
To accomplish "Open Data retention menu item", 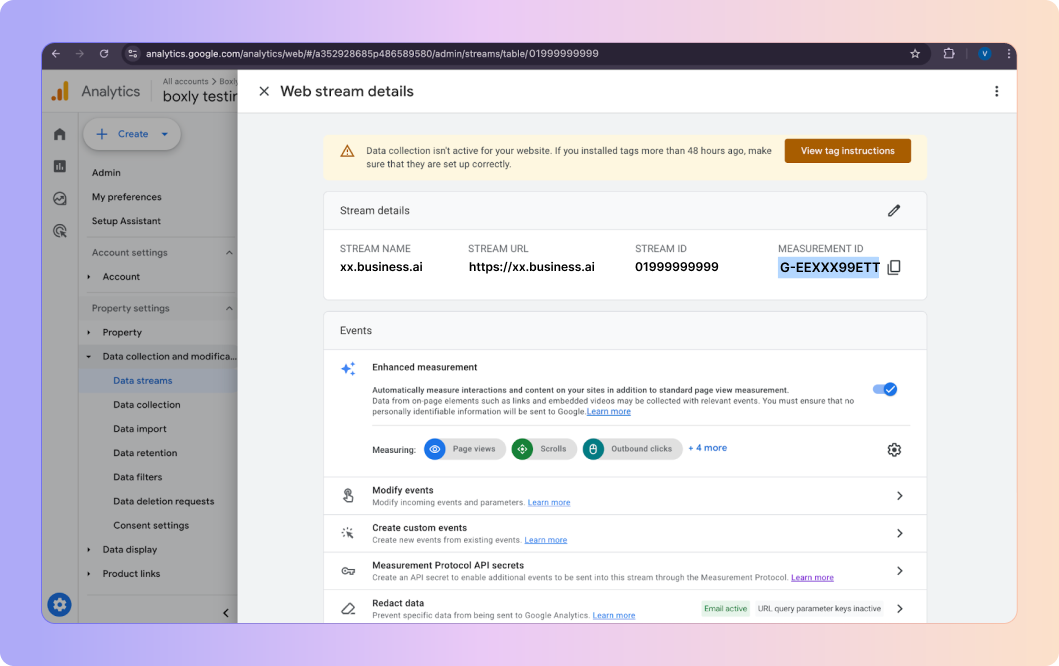I will 145,453.
